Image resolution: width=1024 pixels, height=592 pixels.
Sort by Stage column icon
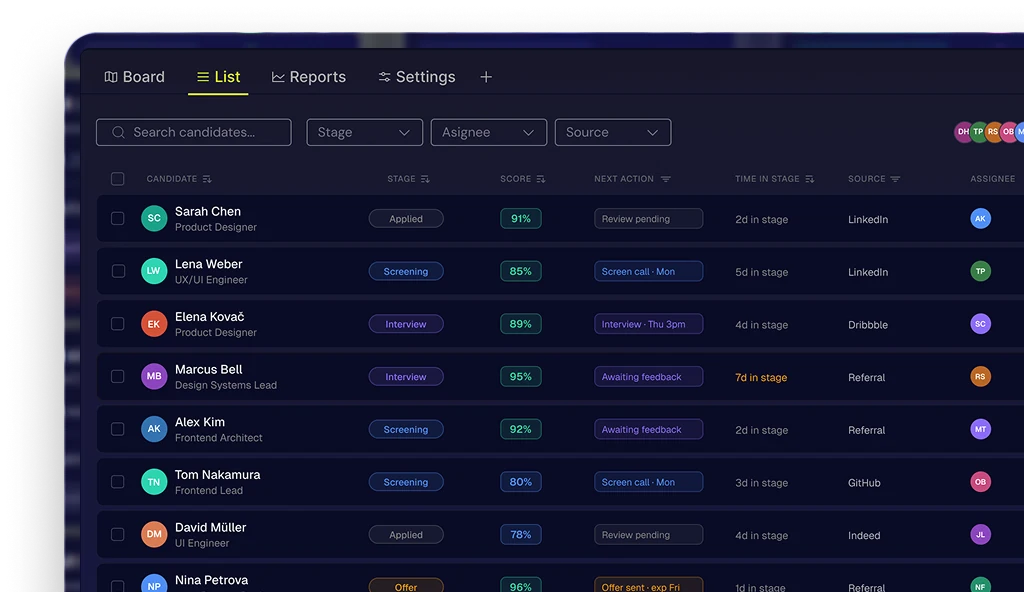[x=425, y=179]
